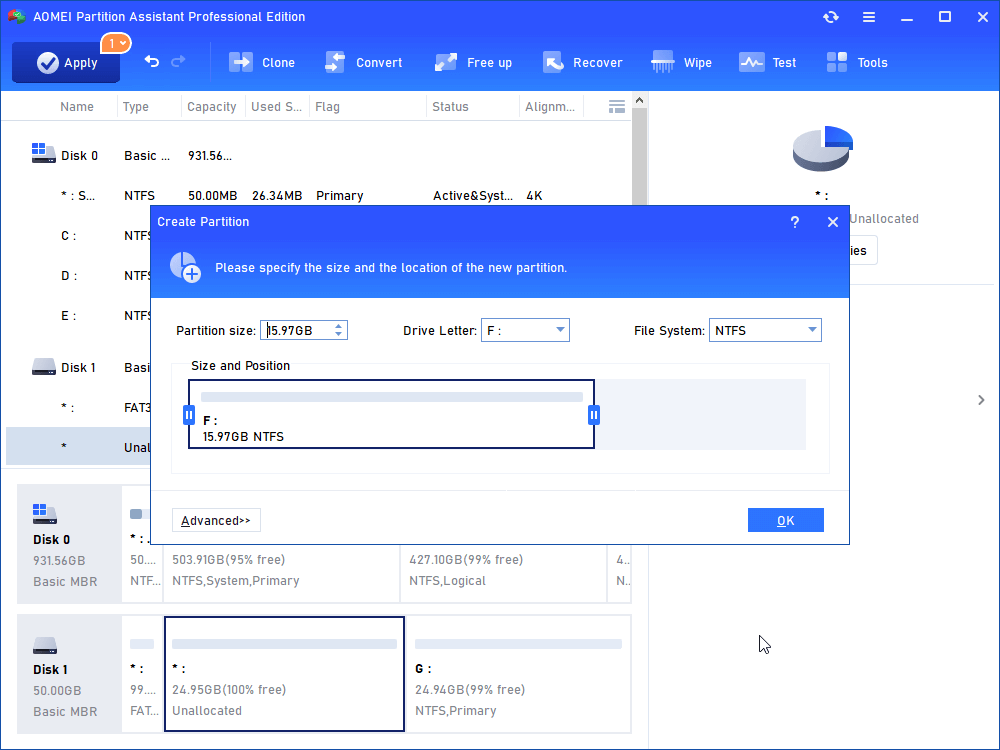Screen dimensions: 1000x750
Task: Open the Test menu
Action: [x=767, y=62]
